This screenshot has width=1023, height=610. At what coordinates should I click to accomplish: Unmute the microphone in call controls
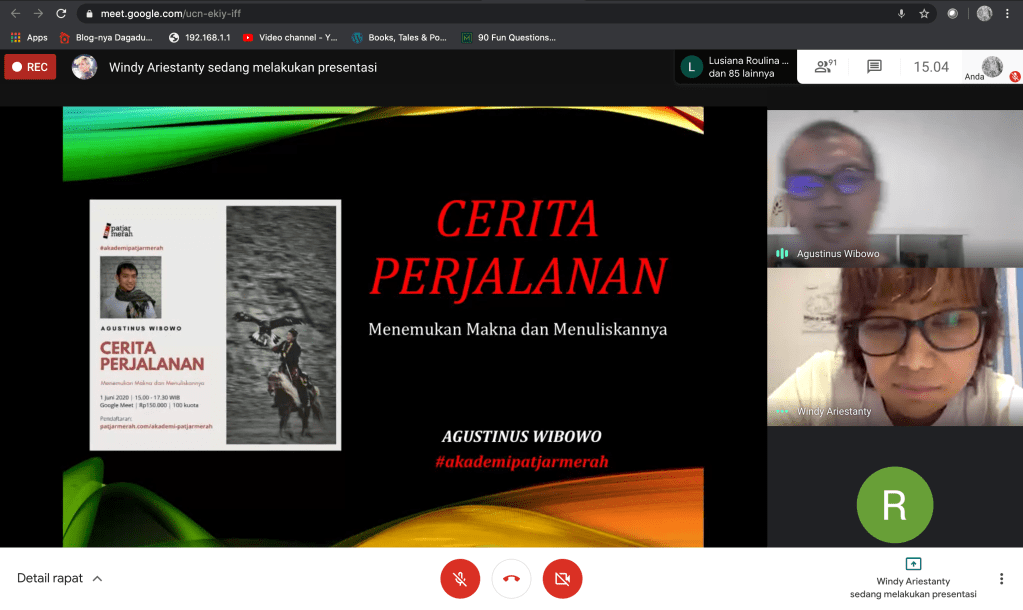point(460,578)
